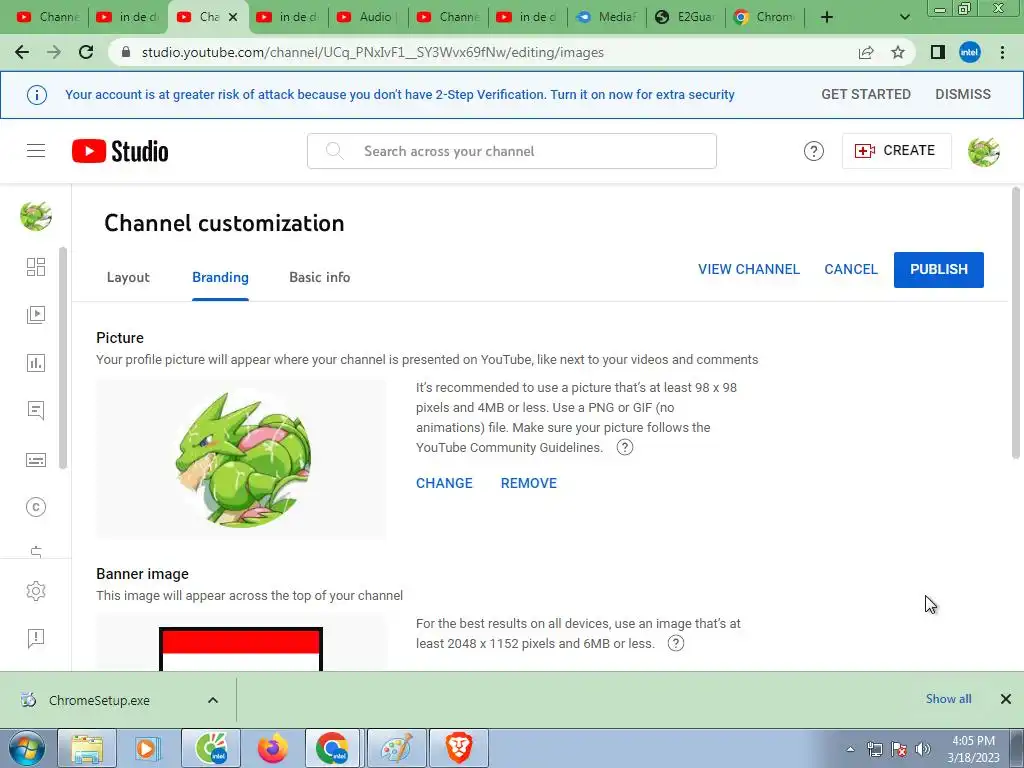Click the CREATE button

click(897, 151)
